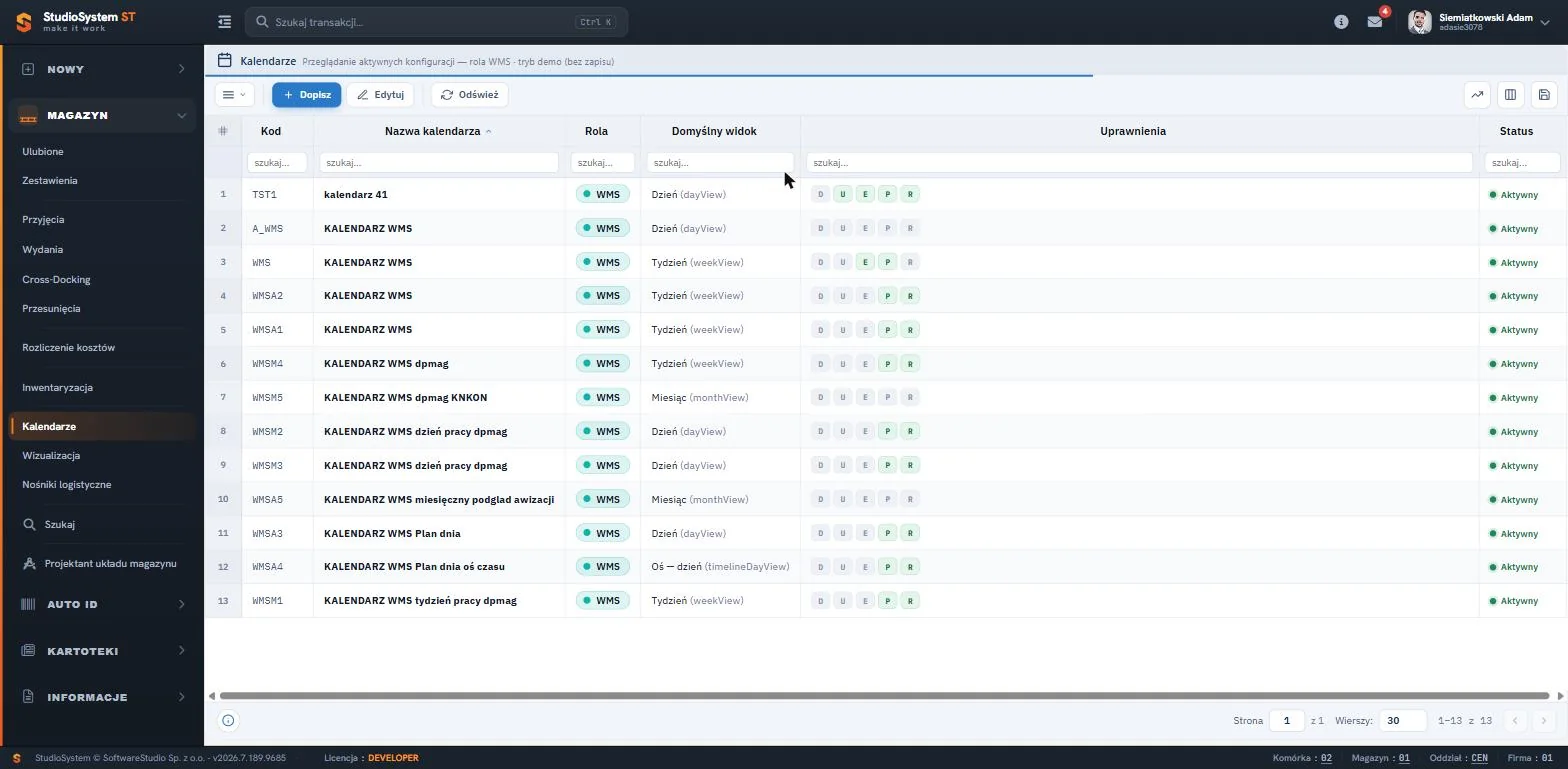
Task: Toggle the E permission badge for WMSM1
Action: (x=865, y=601)
